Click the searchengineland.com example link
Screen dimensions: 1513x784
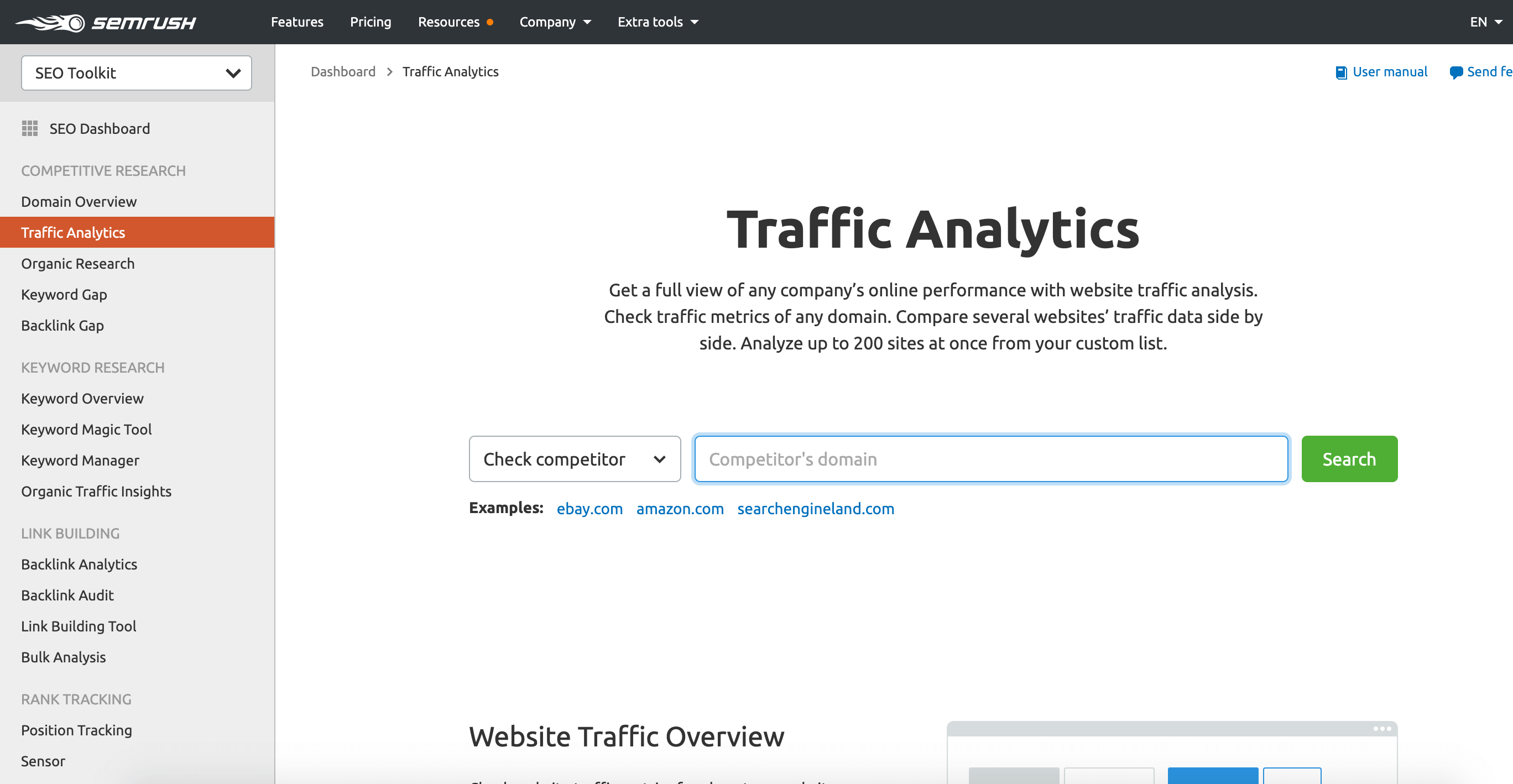[816, 509]
